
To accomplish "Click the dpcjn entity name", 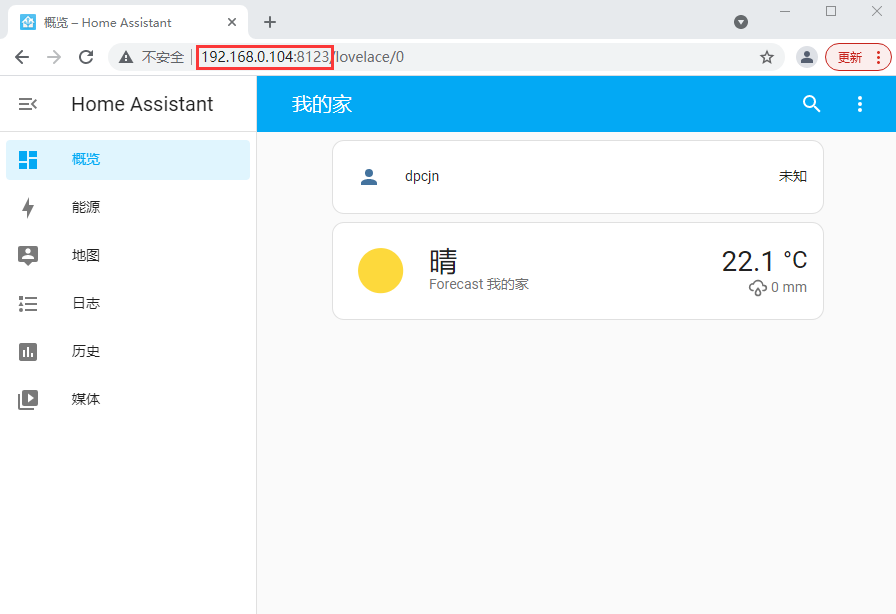I will (x=422, y=177).
